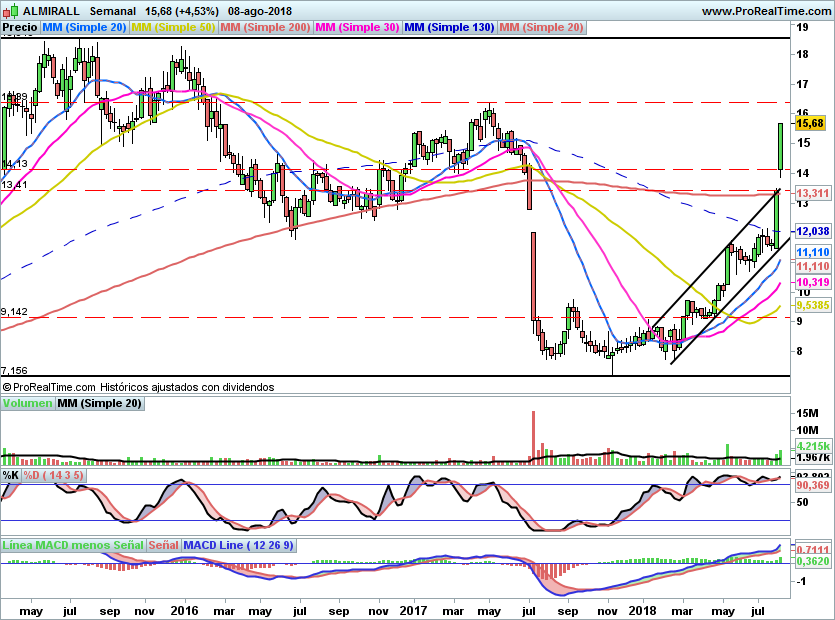Click the %D (14 3 5) label
Screen dimensions: 835x620
[x=53, y=475]
